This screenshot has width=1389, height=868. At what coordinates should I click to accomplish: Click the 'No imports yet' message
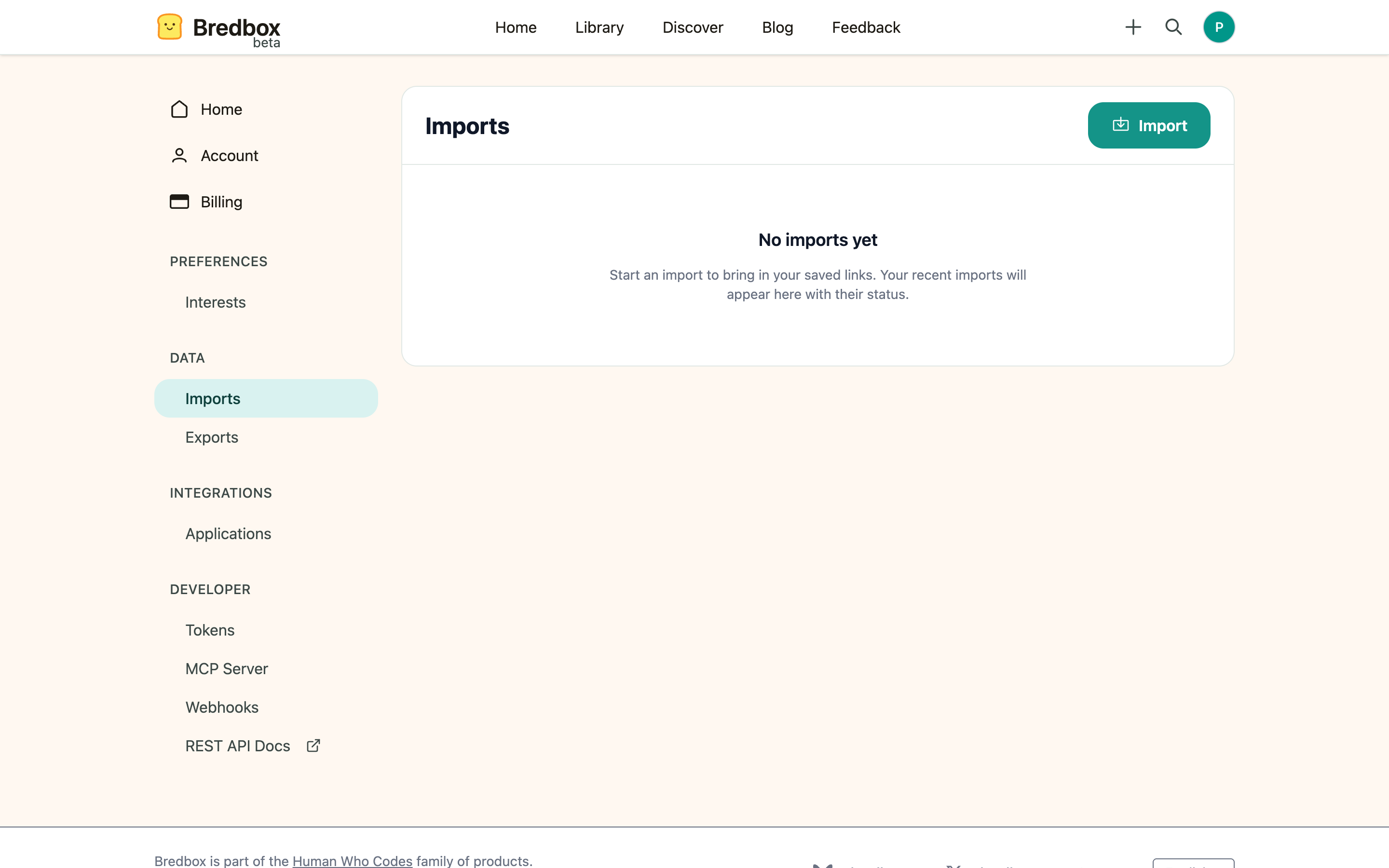[817, 239]
